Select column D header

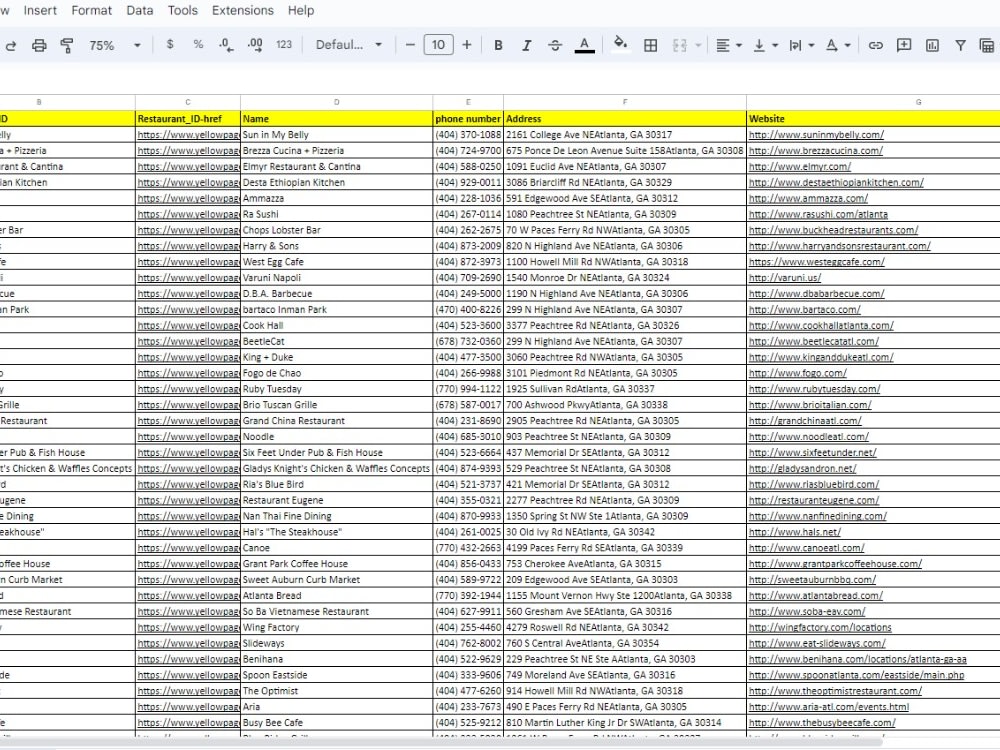[337, 102]
